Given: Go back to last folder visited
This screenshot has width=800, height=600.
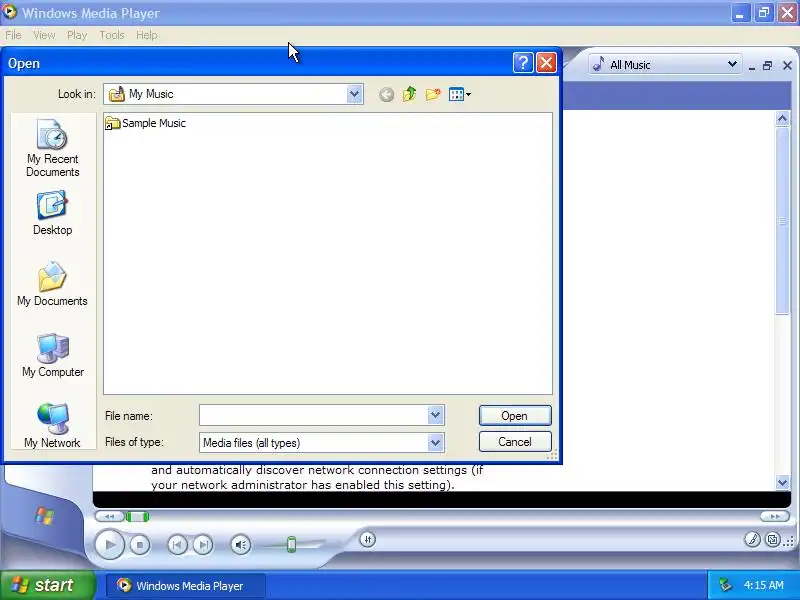Looking at the screenshot, I should tap(386, 94).
